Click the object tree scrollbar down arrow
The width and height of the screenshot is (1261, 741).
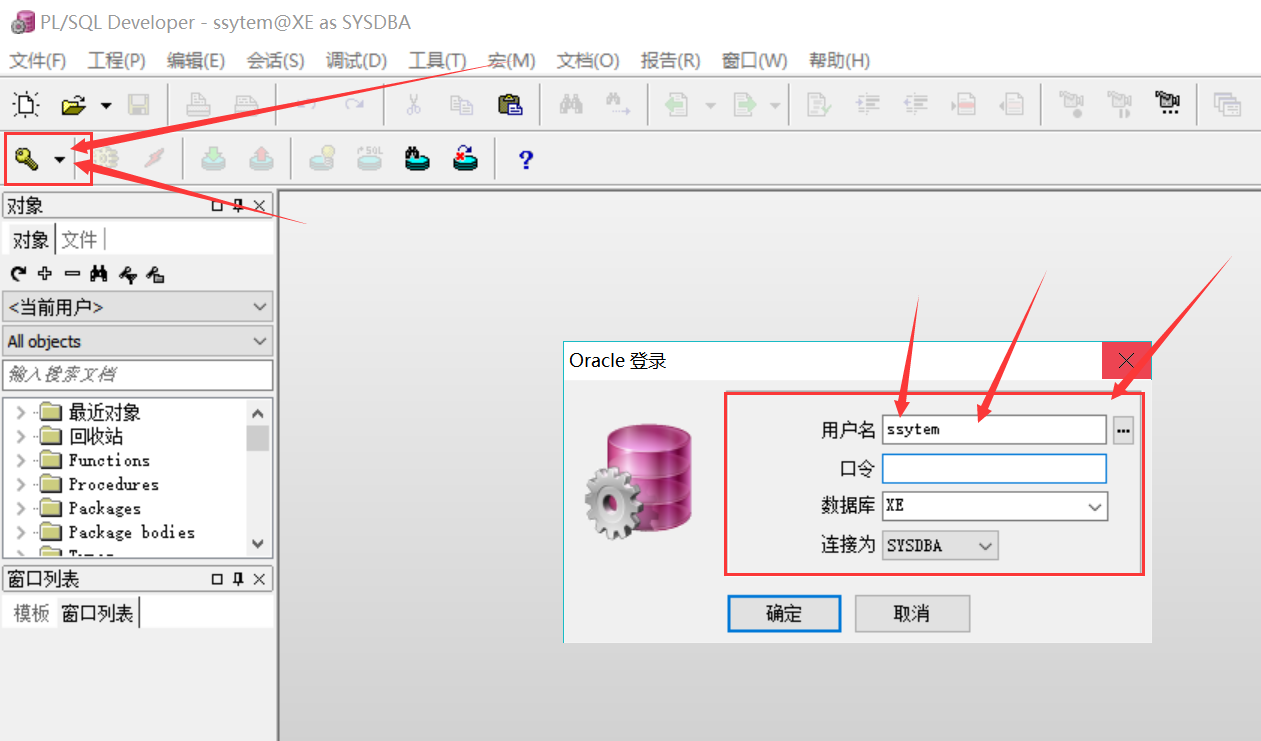point(258,544)
